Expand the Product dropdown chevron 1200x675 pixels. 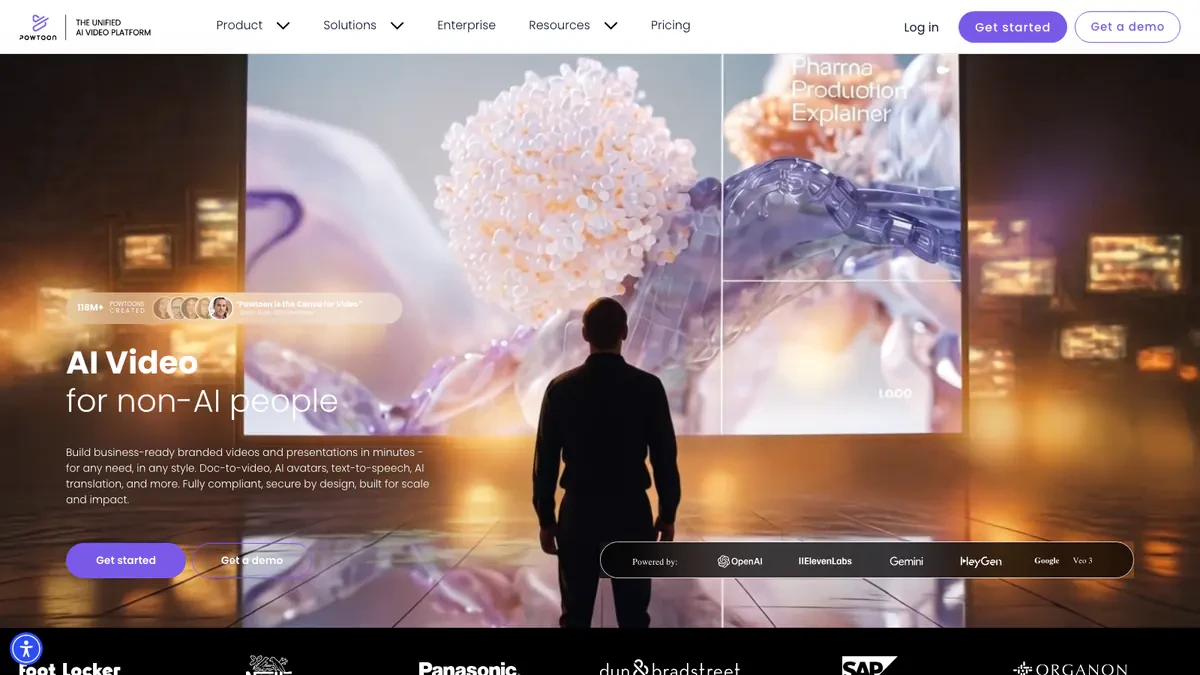click(x=283, y=26)
